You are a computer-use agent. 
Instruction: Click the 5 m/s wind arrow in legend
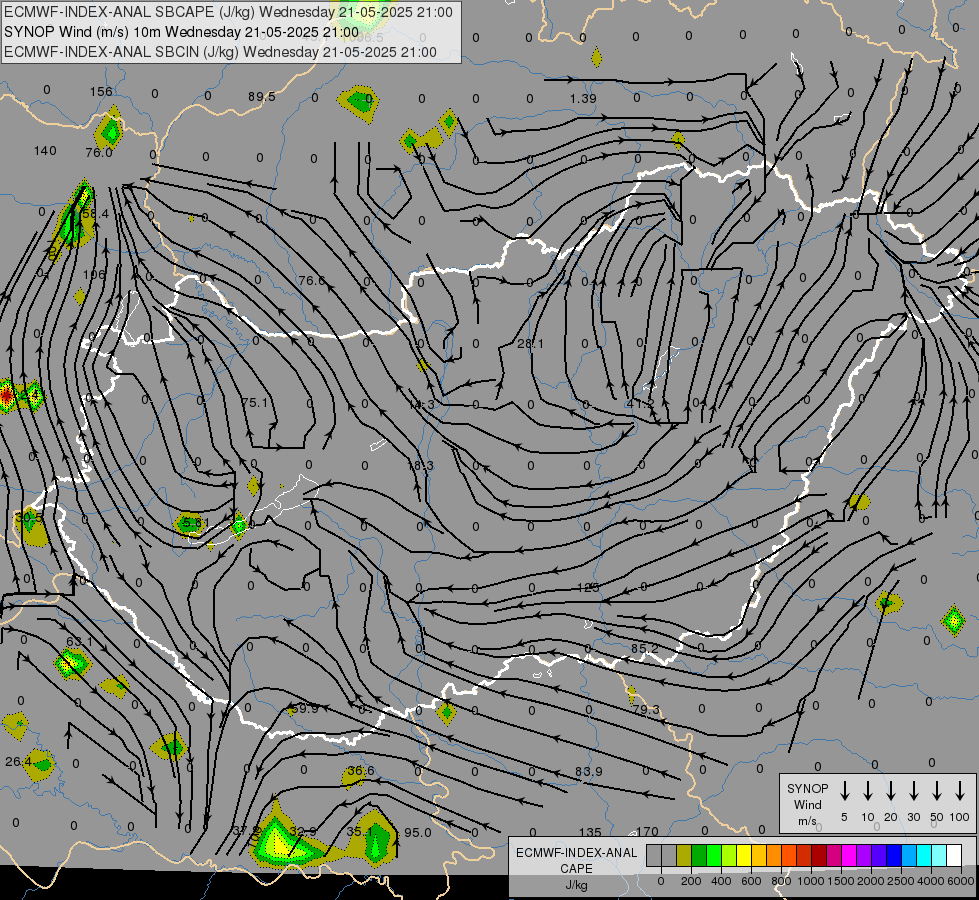844,791
